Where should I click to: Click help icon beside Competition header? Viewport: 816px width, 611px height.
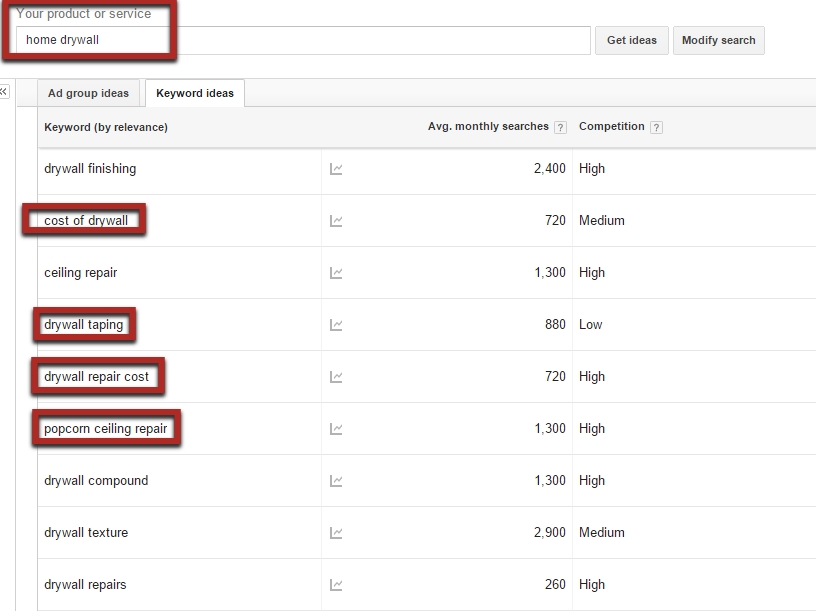pyautogui.click(x=656, y=127)
